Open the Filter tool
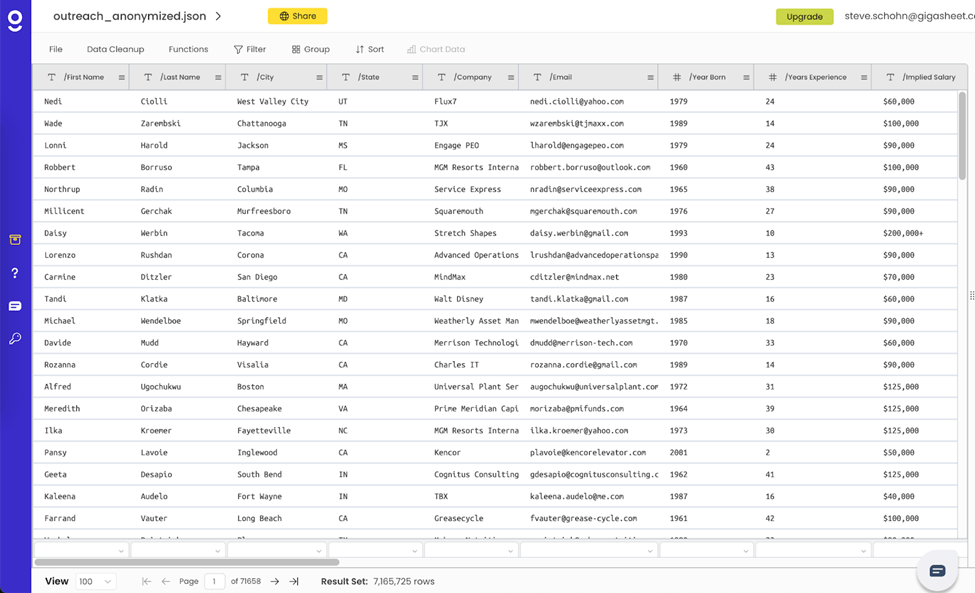 pyautogui.click(x=250, y=49)
